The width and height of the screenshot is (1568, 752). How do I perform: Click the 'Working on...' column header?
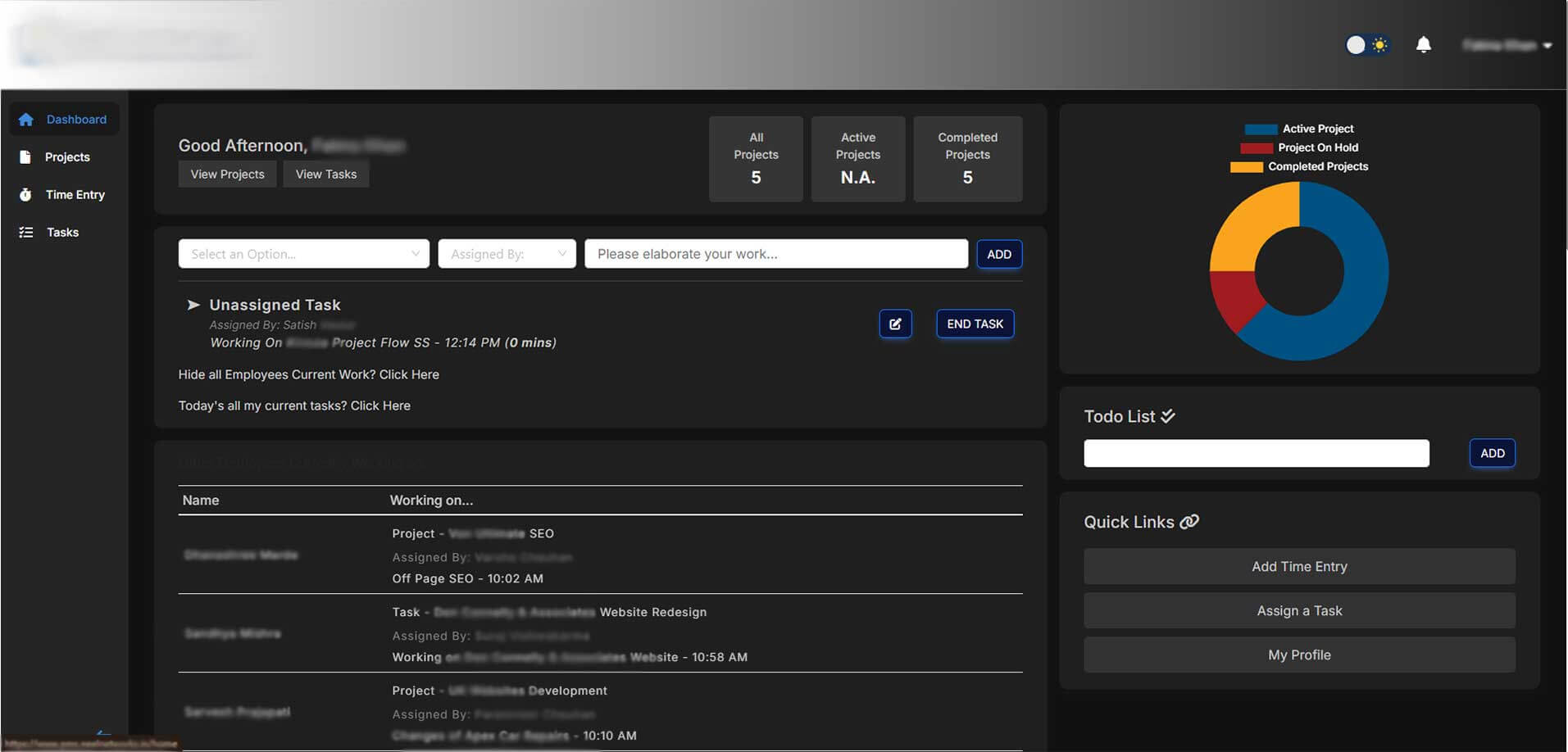pos(431,501)
